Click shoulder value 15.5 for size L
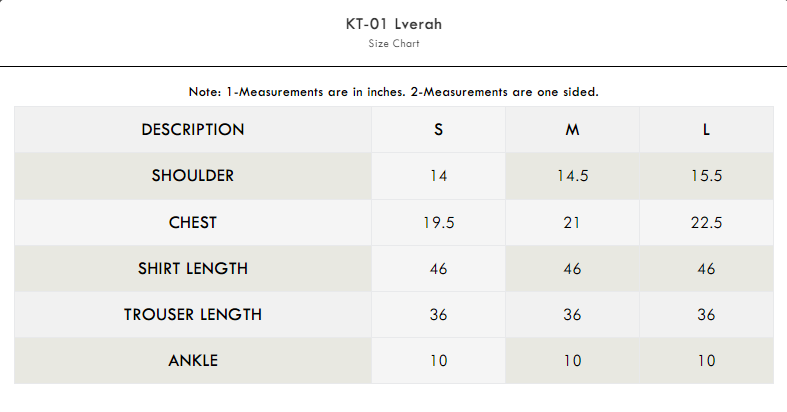Image resolution: width=787 pixels, height=412 pixels. pos(706,176)
